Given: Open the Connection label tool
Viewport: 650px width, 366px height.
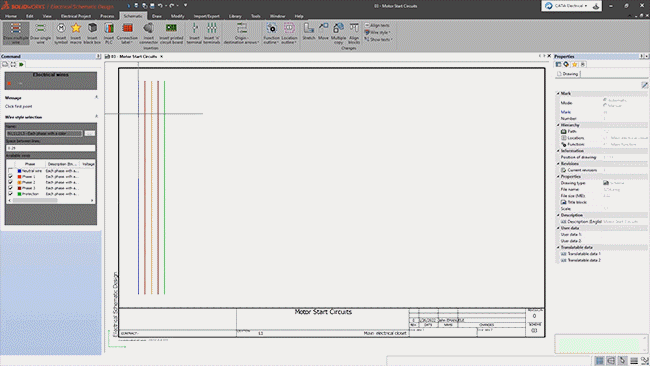Looking at the screenshot, I should click(127, 33).
